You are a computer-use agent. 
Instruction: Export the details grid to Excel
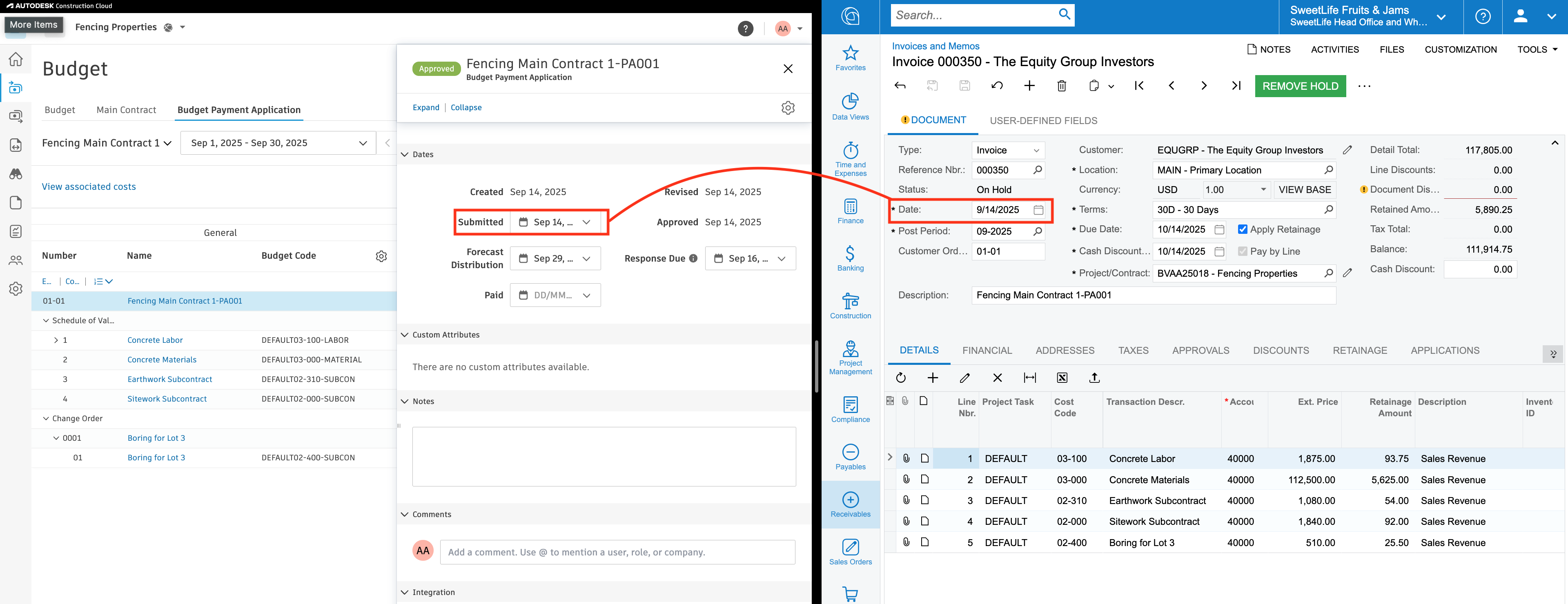[1062, 378]
